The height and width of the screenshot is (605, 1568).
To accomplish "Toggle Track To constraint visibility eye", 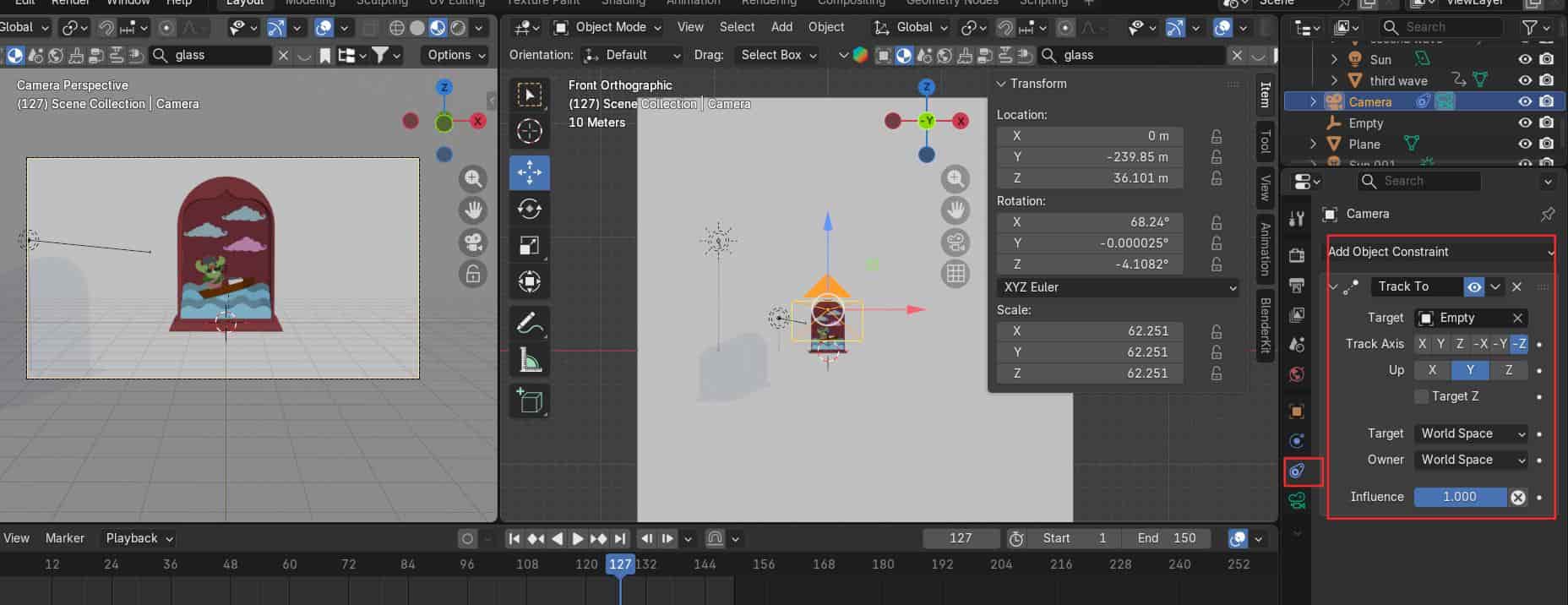I will [x=1474, y=286].
